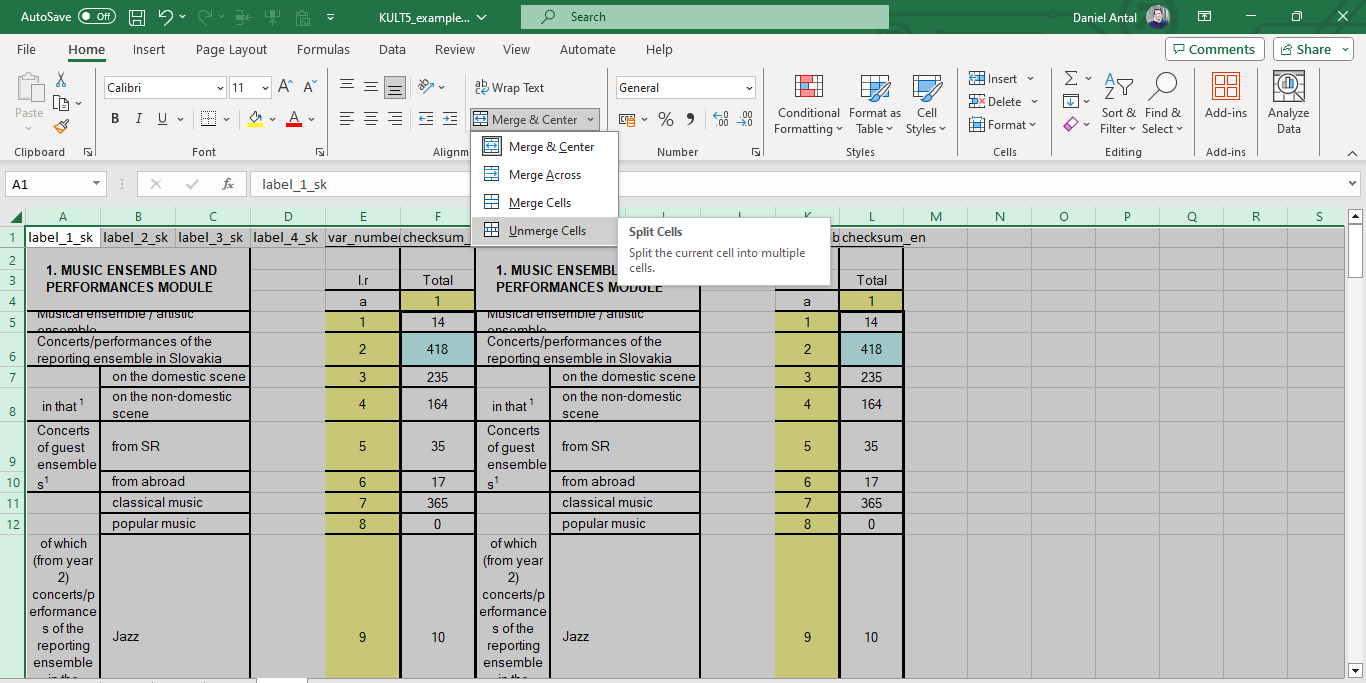Toggle Wrap Text for the cell
Viewport: 1366px width, 683px height.
click(509, 88)
